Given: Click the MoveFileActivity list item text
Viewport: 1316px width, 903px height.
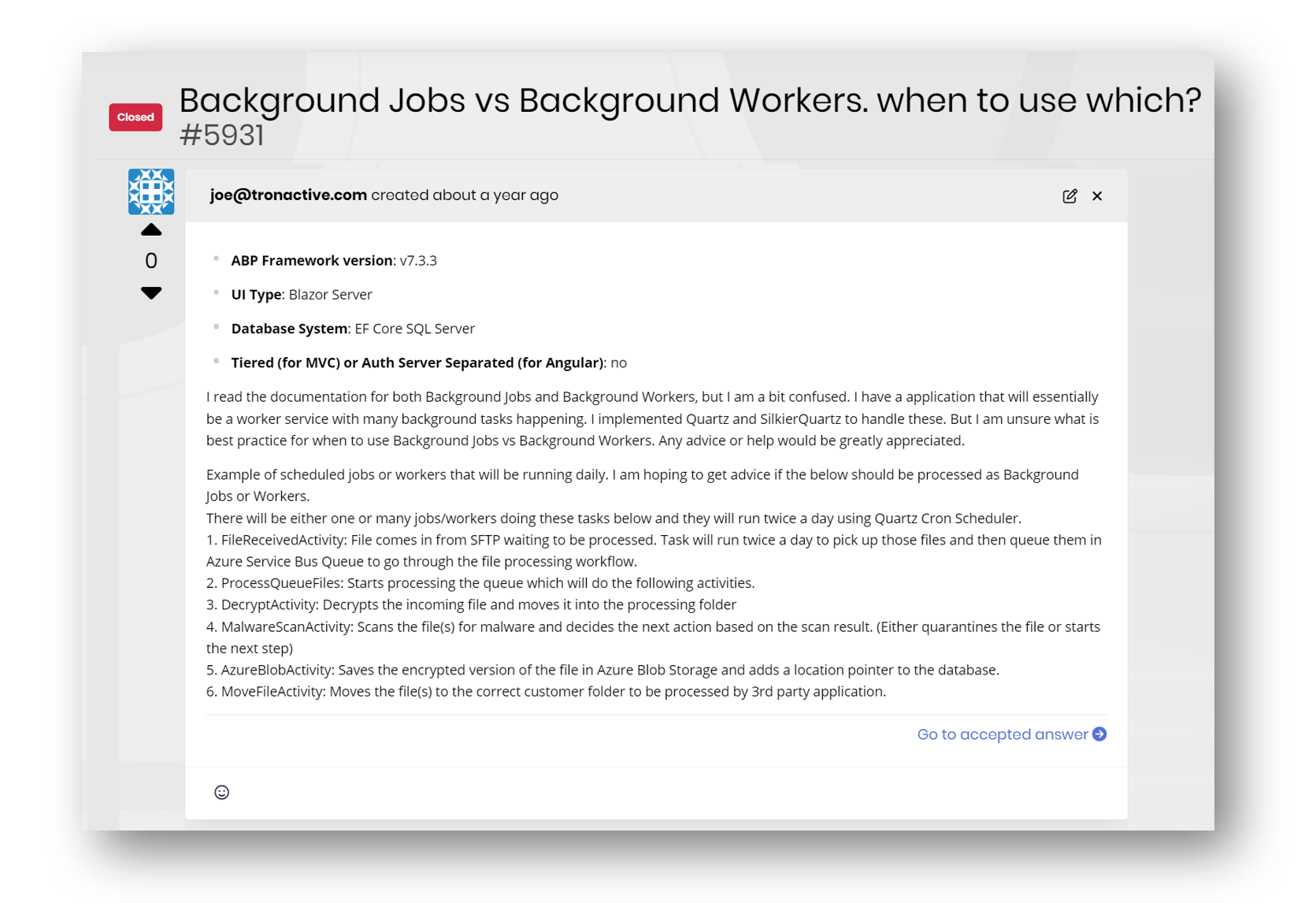Looking at the screenshot, I should [x=553, y=692].
